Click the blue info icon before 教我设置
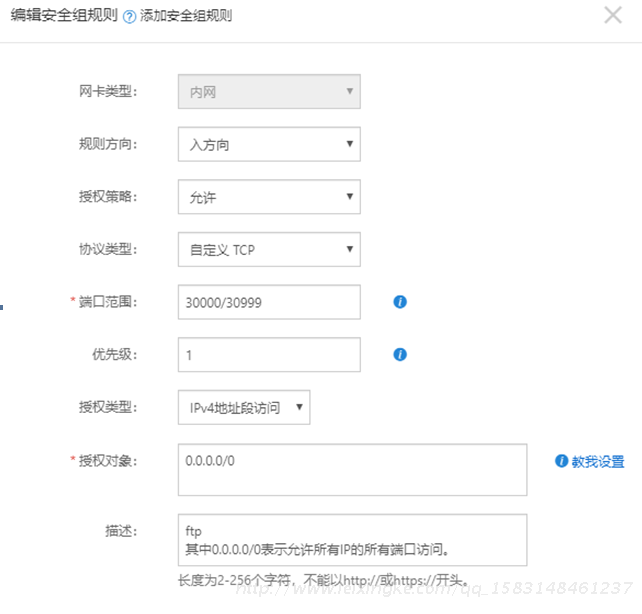642x614 pixels. (561, 461)
